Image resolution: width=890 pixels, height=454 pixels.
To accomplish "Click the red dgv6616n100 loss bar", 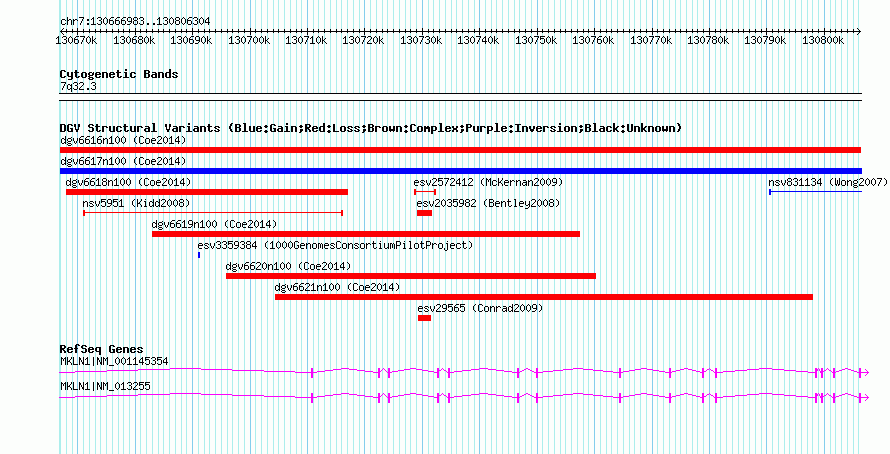I will coord(460,150).
